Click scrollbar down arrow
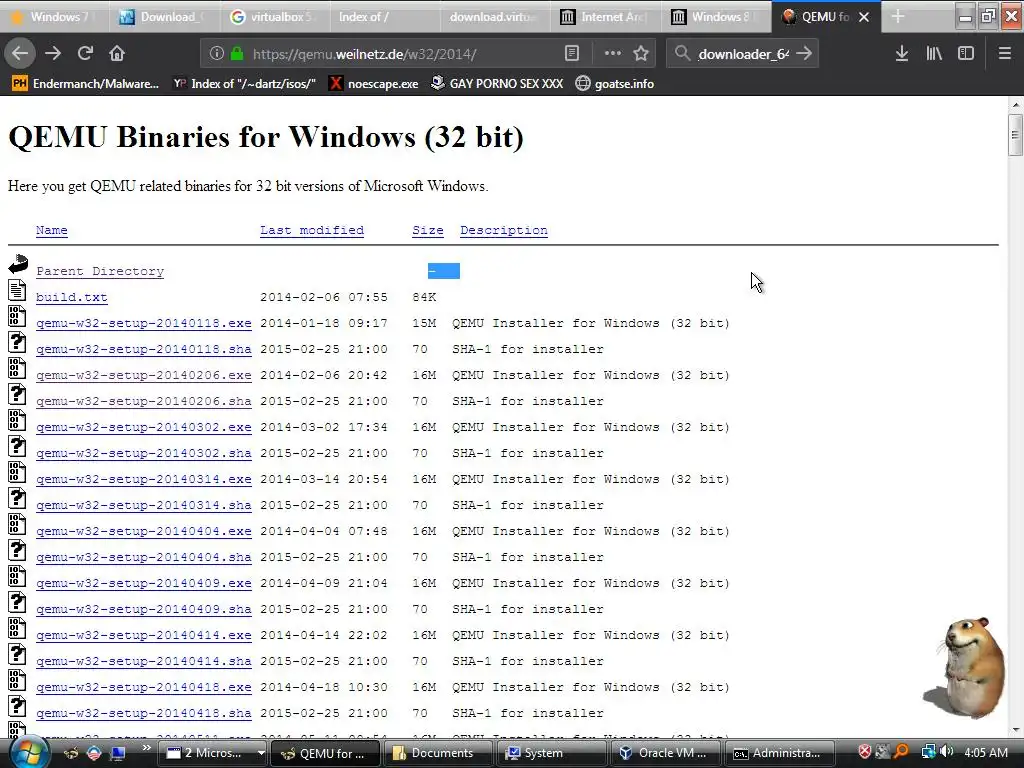This screenshot has width=1024, height=768. coord(1016,730)
